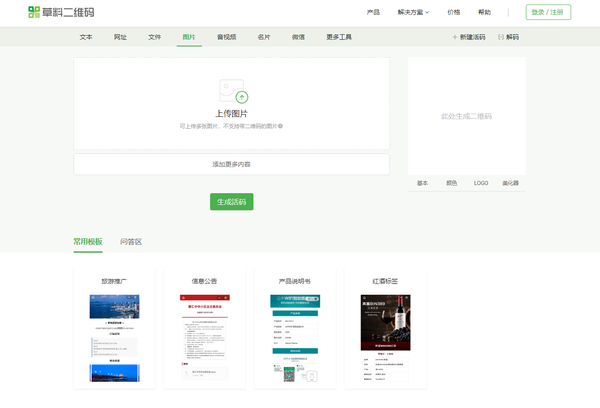Image resolution: width=600 pixels, height=408 pixels.
Task: Click the 上传图片 upload area text
Action: click(232, 114)
